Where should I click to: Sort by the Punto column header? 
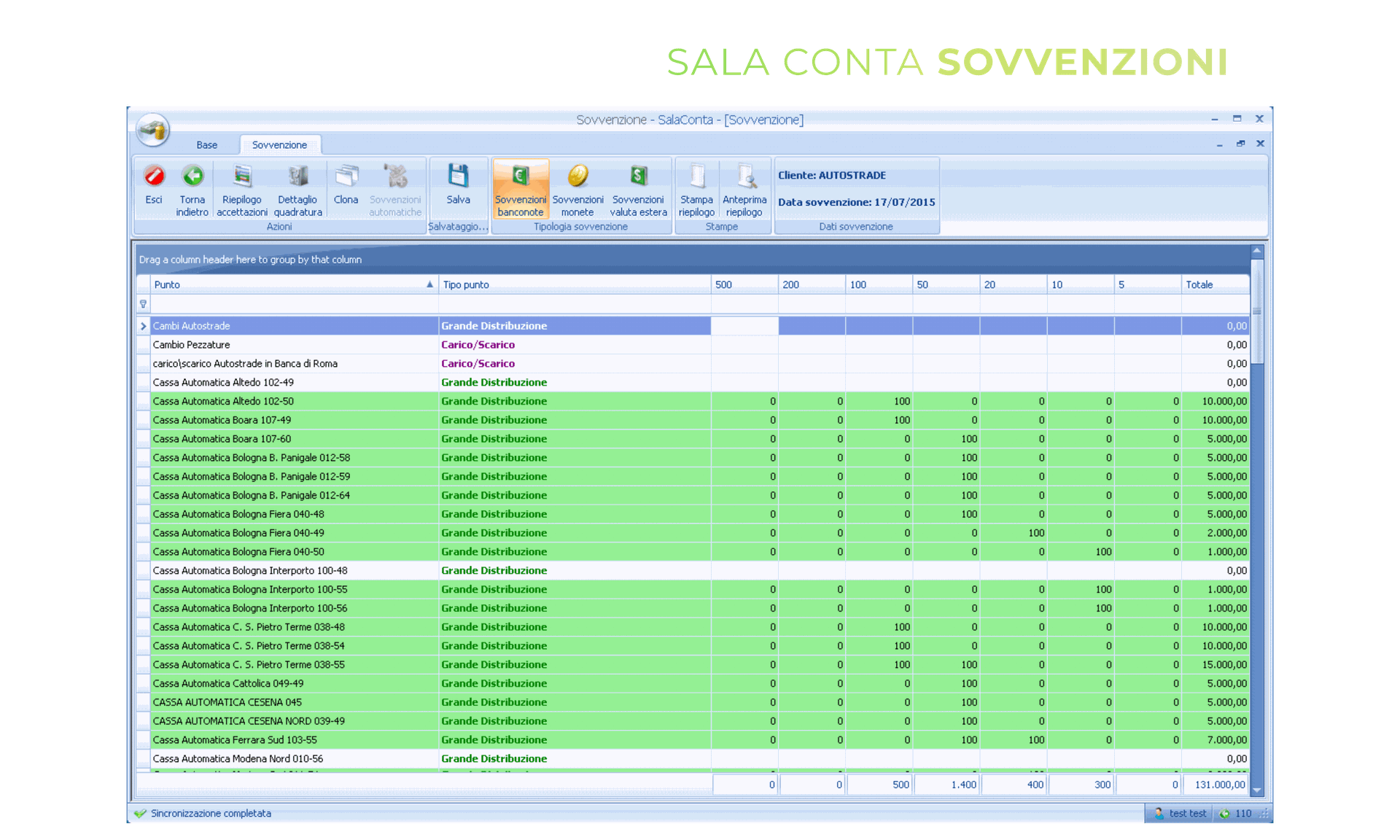(x=292, y=285)
